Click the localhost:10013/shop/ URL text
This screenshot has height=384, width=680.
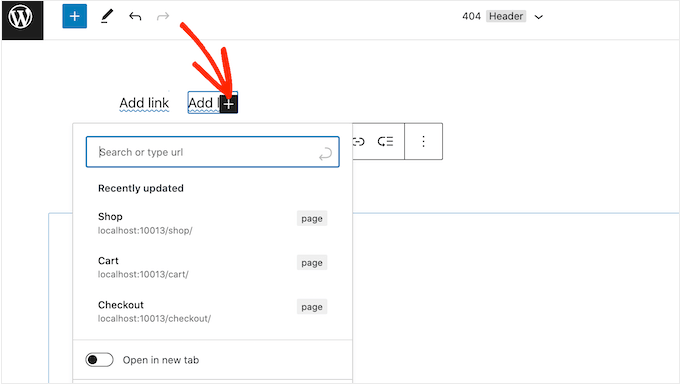pyautogui.click(x=145, y=230)
